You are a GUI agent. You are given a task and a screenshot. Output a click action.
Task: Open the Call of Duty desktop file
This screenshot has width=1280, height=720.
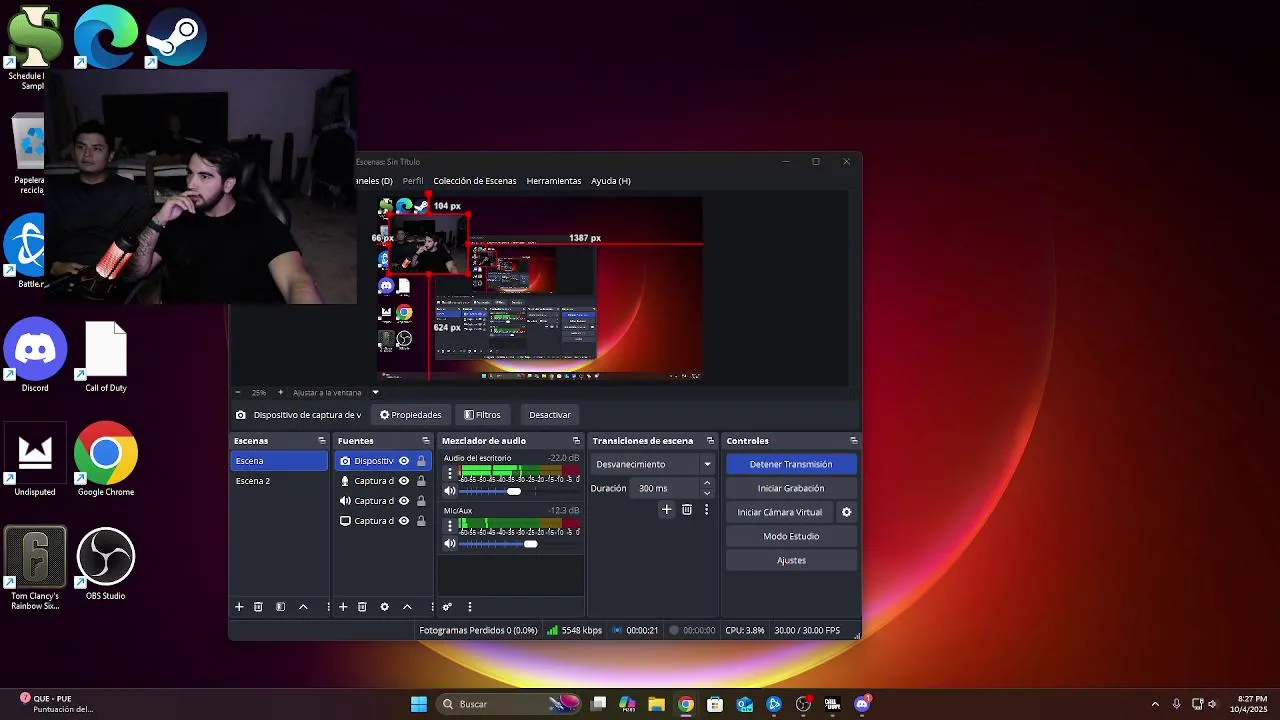click(105, 356)
